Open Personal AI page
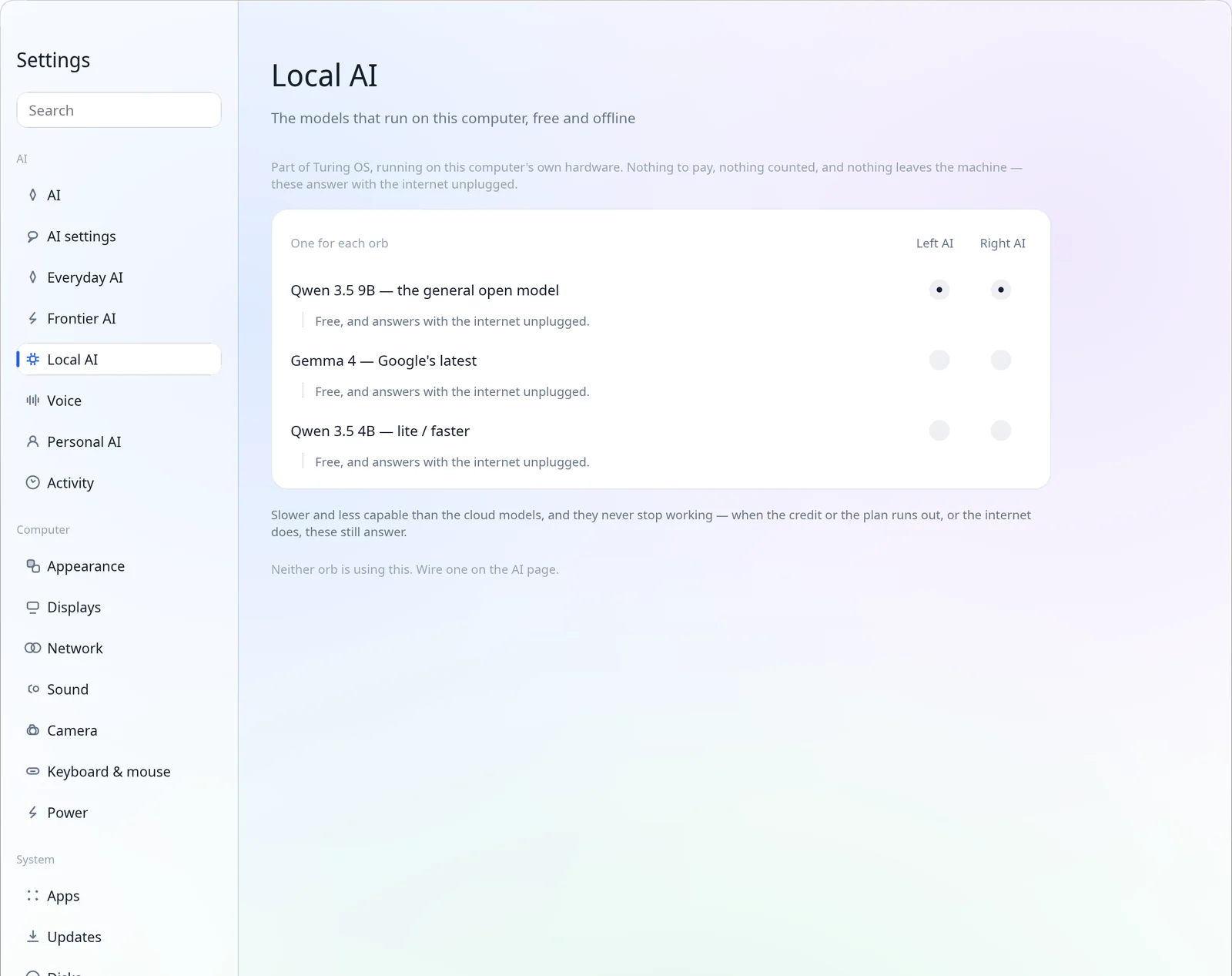This screenshot has height=976, width=1232. tap(119, 441)
